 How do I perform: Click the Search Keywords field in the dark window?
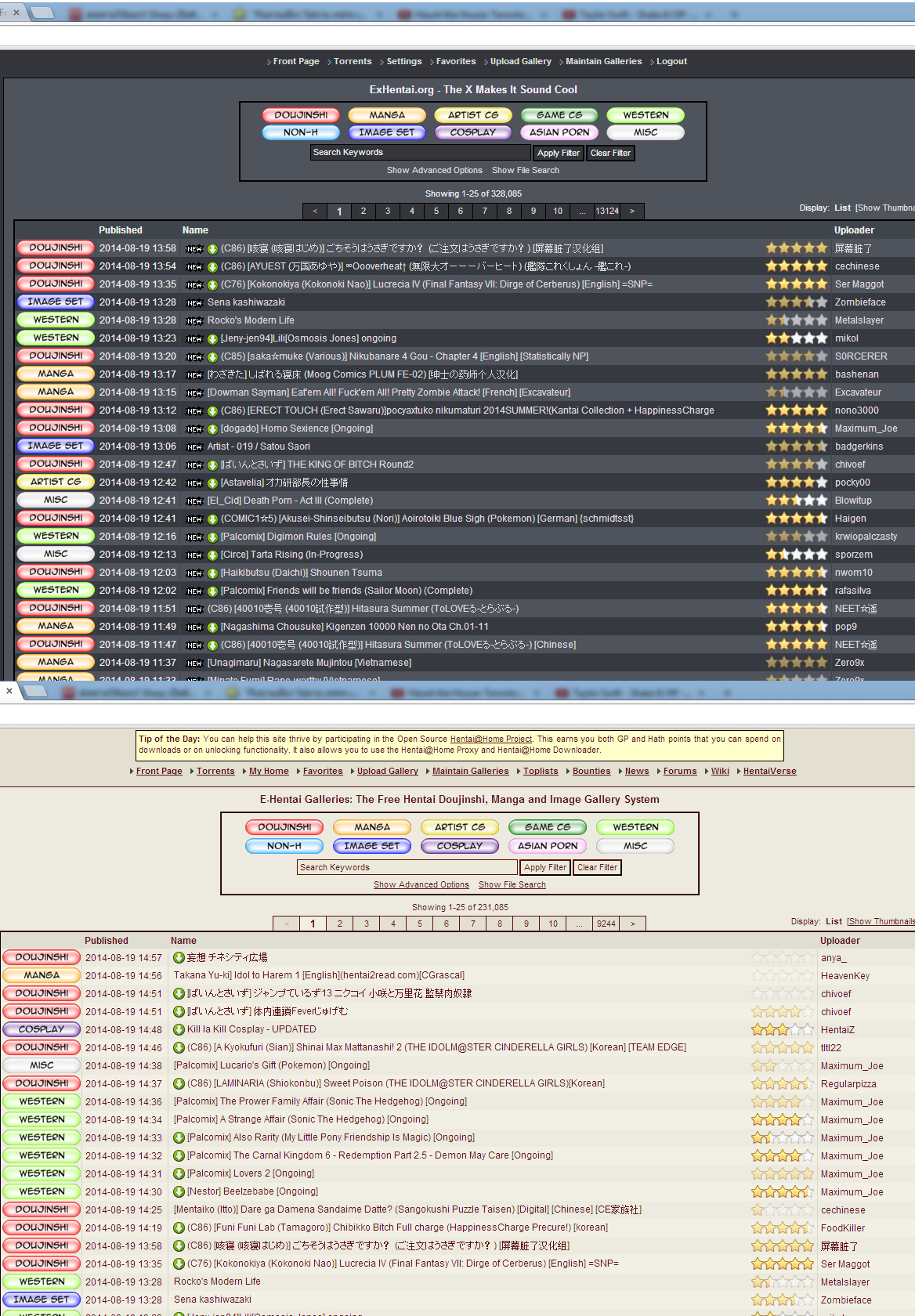tap(421, 153)
